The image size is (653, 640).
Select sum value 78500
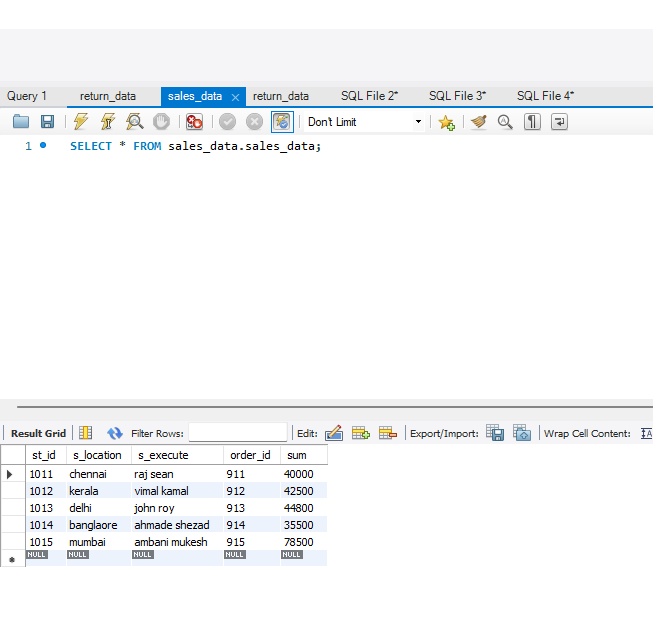pos(304,542)
